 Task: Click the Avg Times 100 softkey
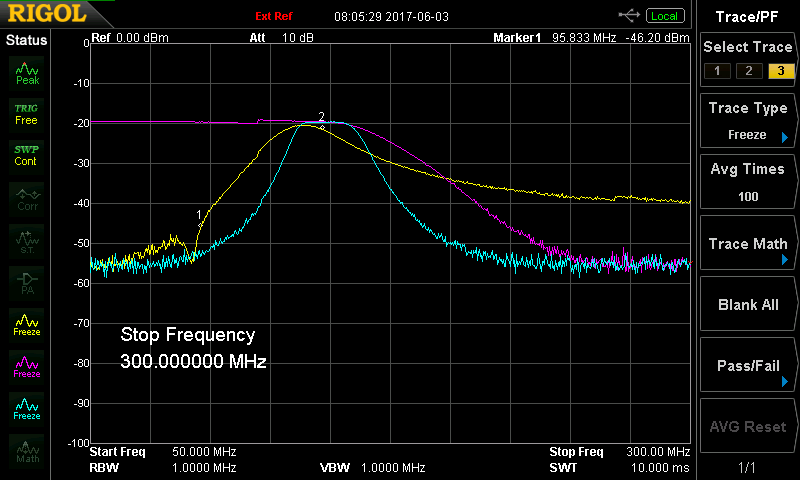tap(747, 183)
